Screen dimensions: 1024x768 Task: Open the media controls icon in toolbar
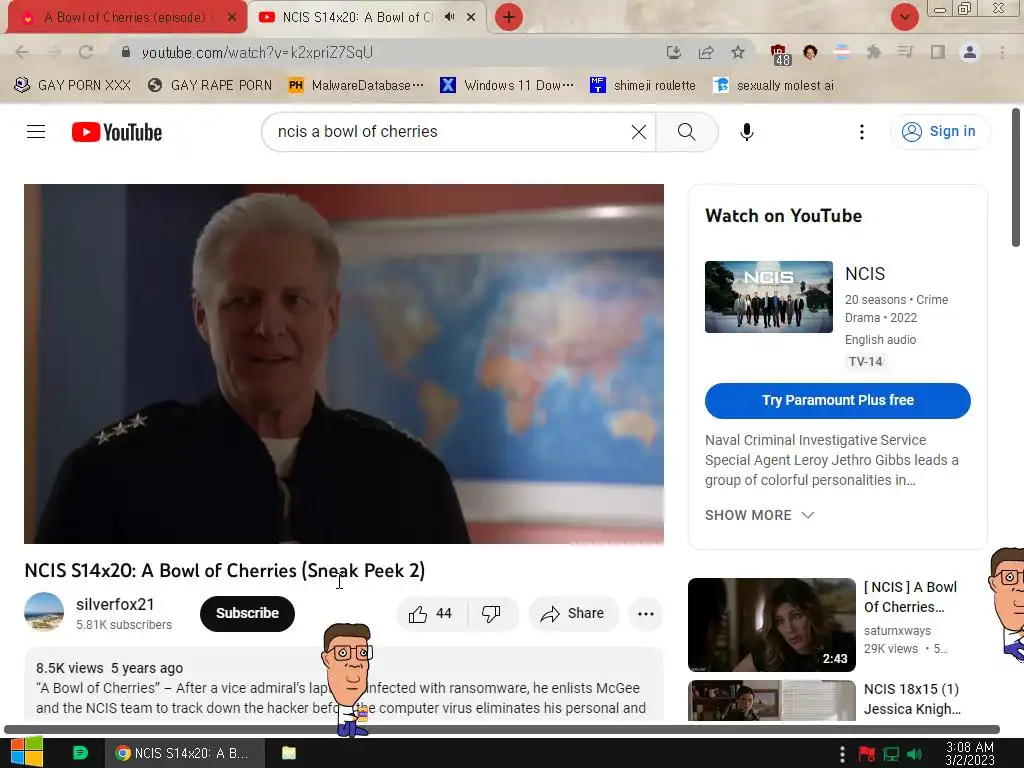click(905, 52)
